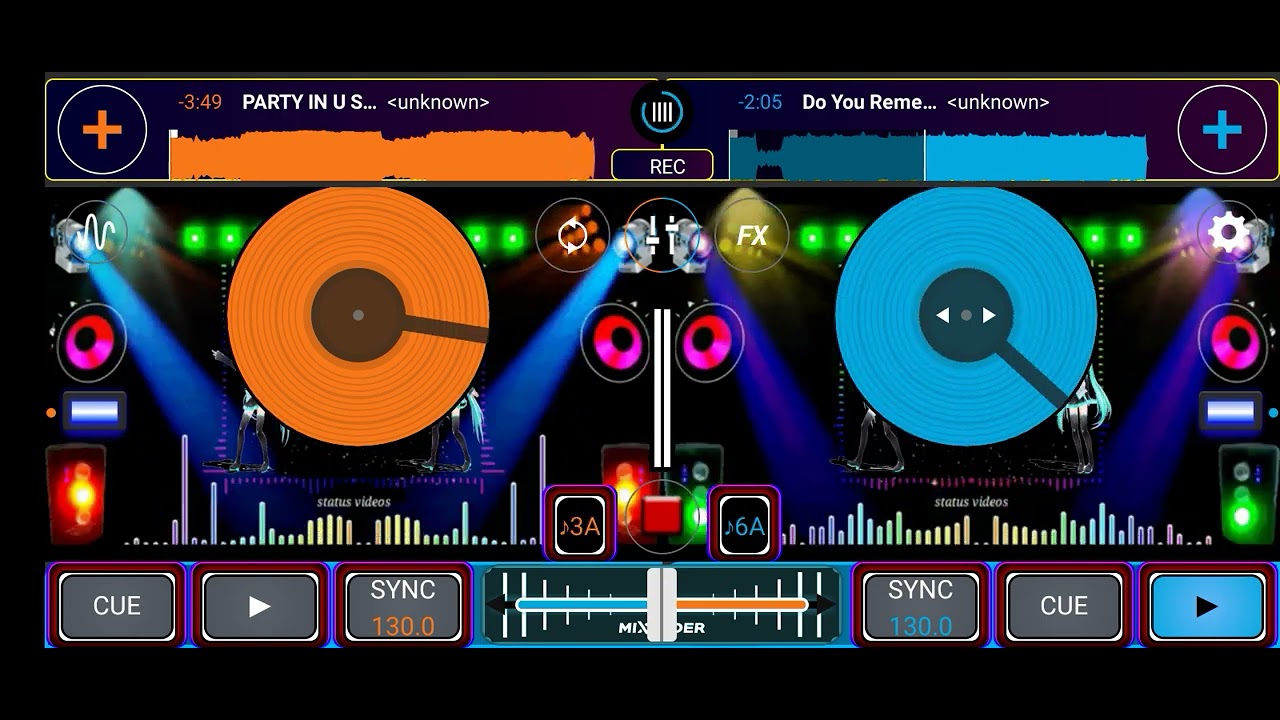Screen dimensions: 1280x720
Task: Sync the right deck at 130.0
Action: (921, 606)
